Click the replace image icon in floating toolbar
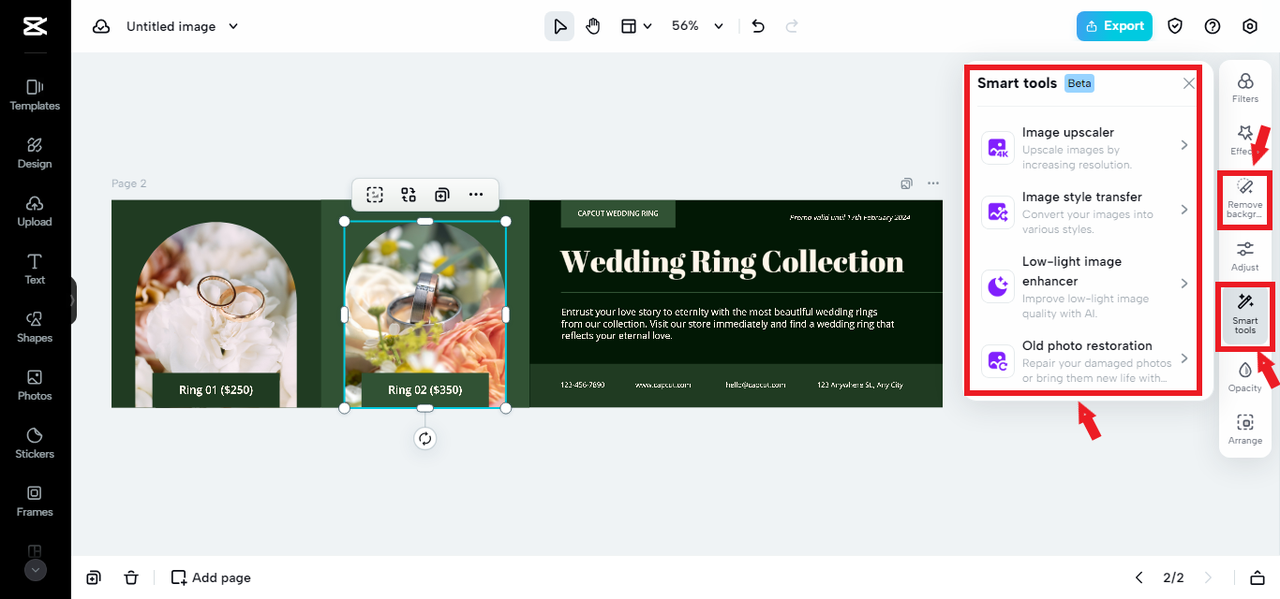Viewport: 1280px width, 599px height. click(x=408, y=195)
